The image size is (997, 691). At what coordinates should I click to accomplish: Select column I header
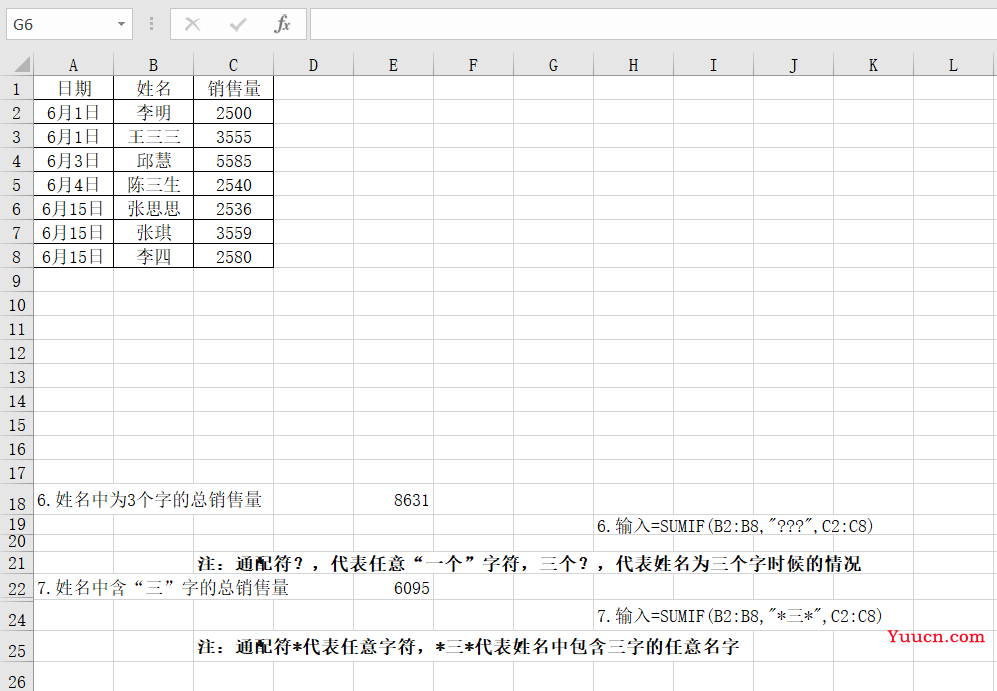tap(713, 65)
